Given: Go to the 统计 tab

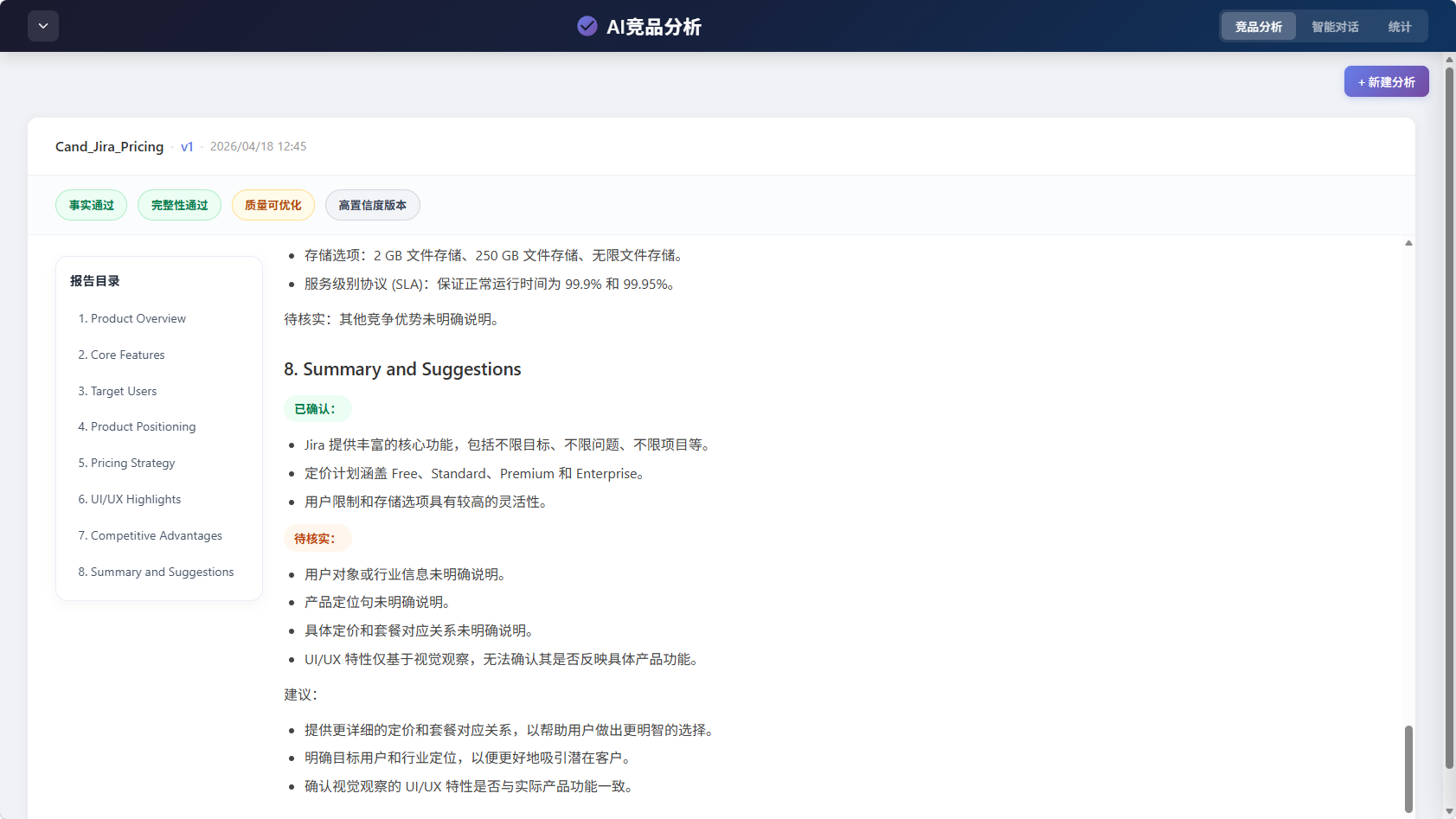Looking at the screenshot, I should click(1399, 27).
